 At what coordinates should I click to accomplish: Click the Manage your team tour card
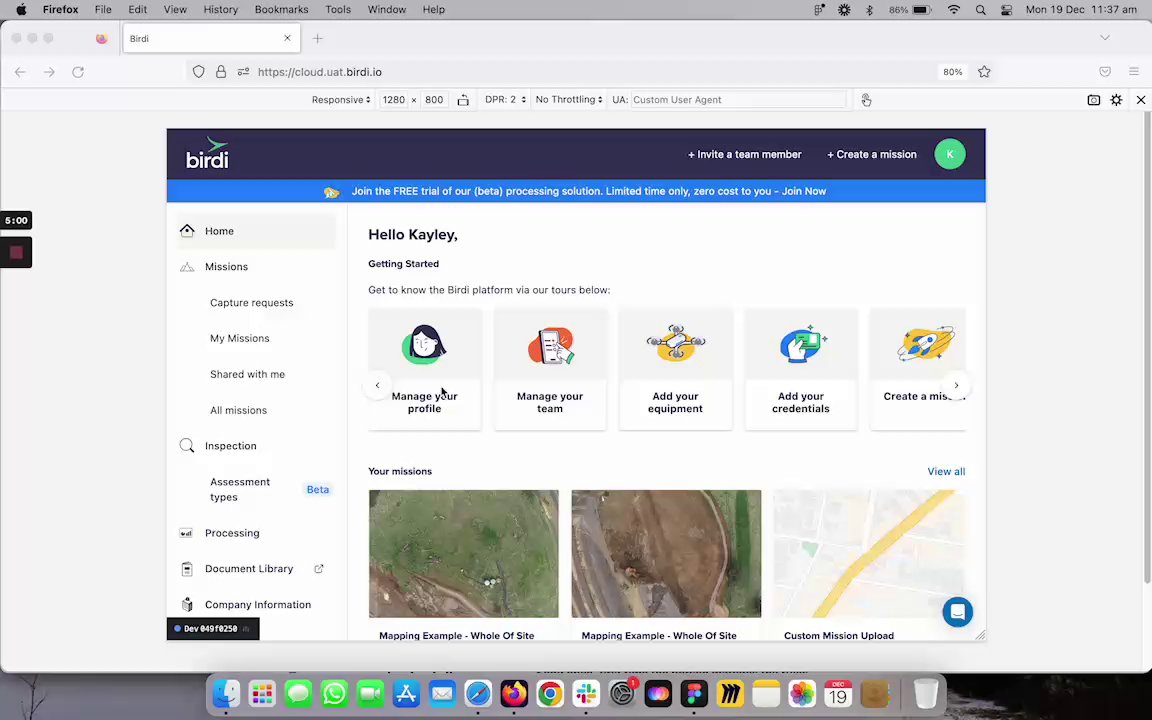point(550,369)
